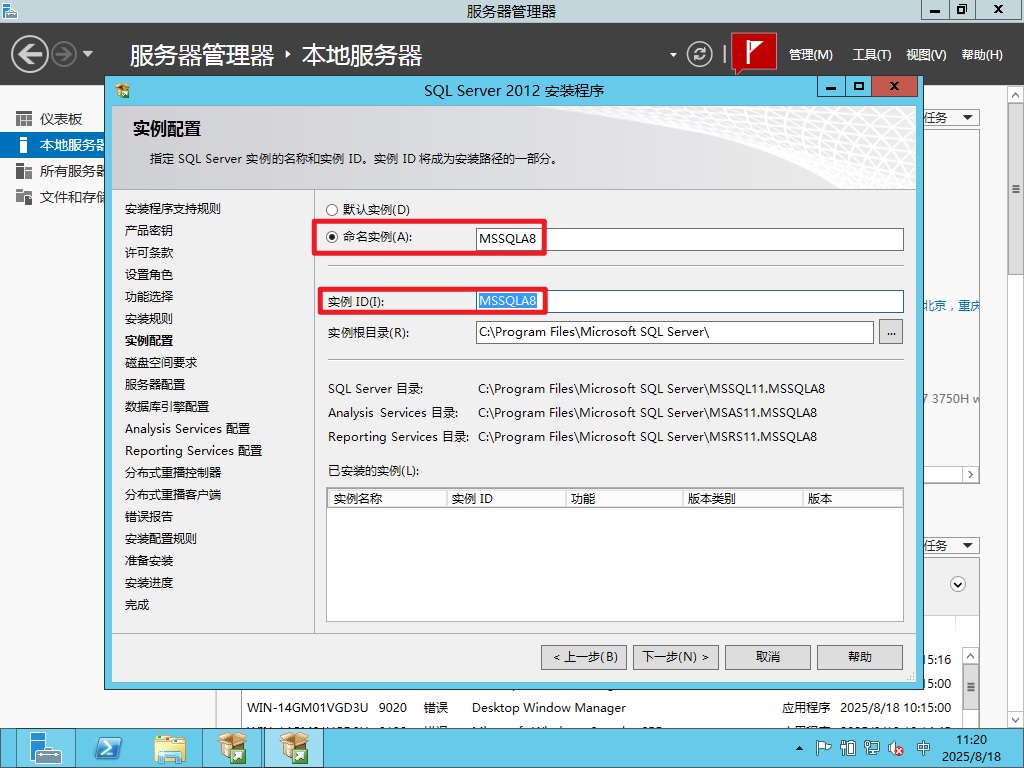This screenshot has height=768, width=1024.
Task: Sort by the 实例名称 column header
Action: pos(387,499)
